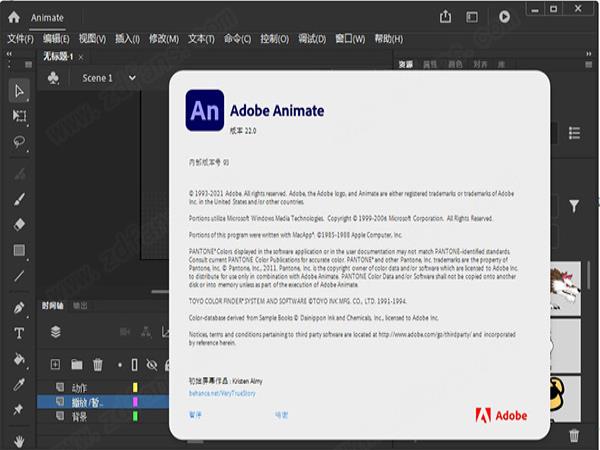Open the timeline layers view icon
600x450 pixels.
click(x=55, y=332)
